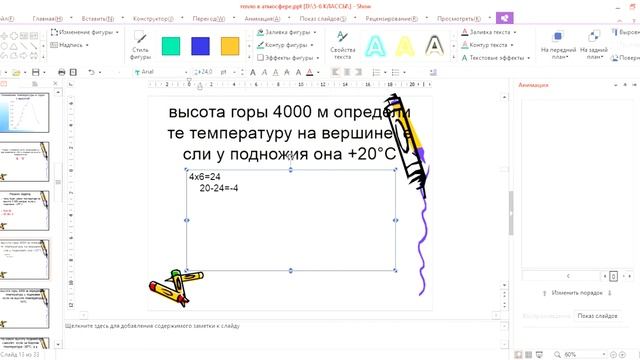Open the Конструктор (Design) ribbon tab
The image size is (640, 360).
153,18
